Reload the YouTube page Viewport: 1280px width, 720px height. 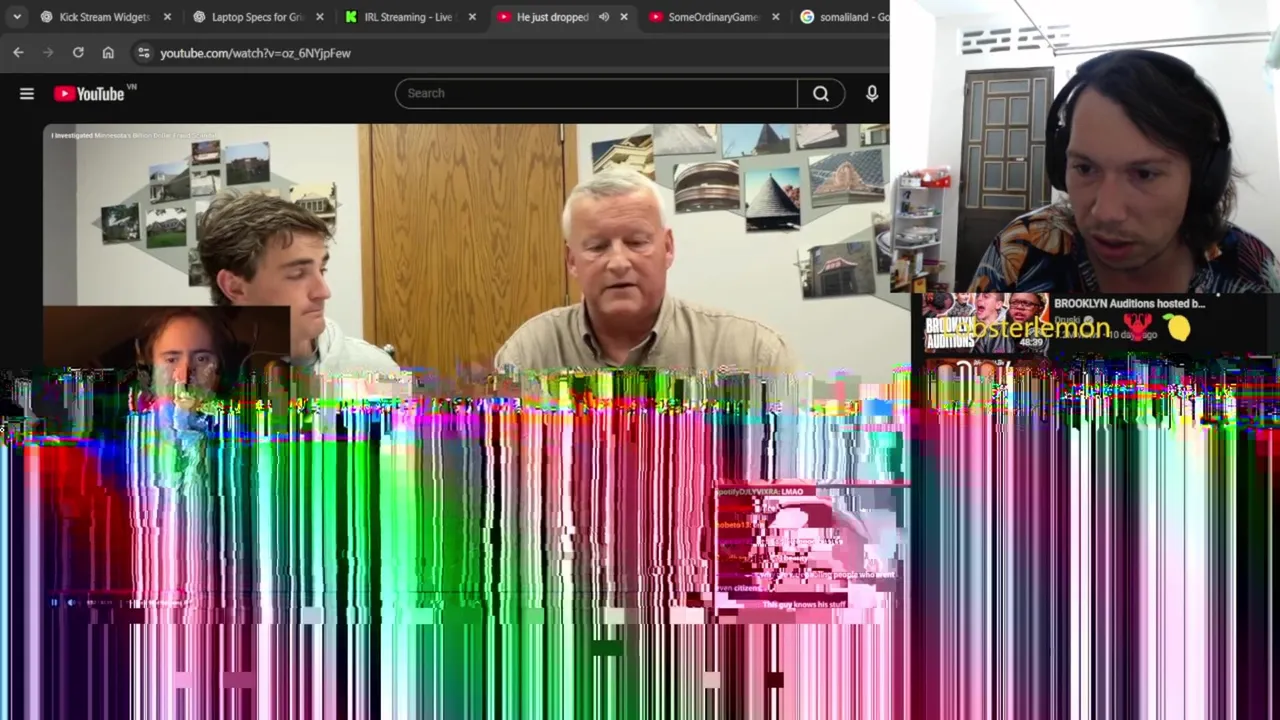point(78,52)
